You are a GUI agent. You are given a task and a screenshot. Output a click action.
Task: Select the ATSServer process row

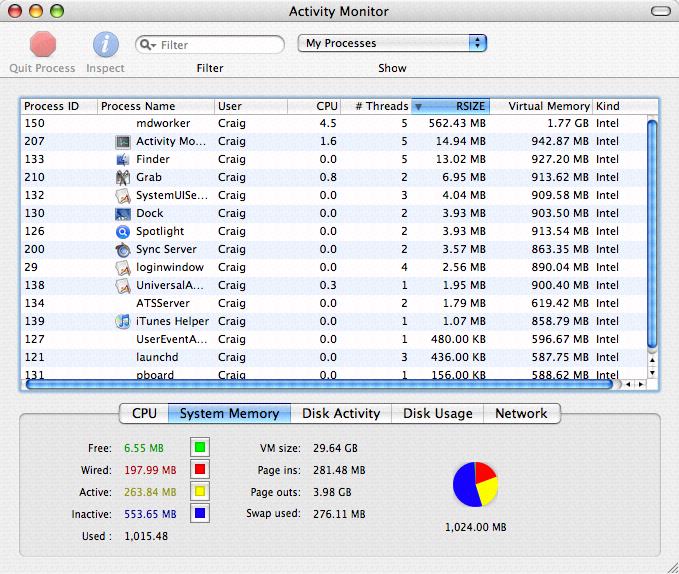[333, 303]
